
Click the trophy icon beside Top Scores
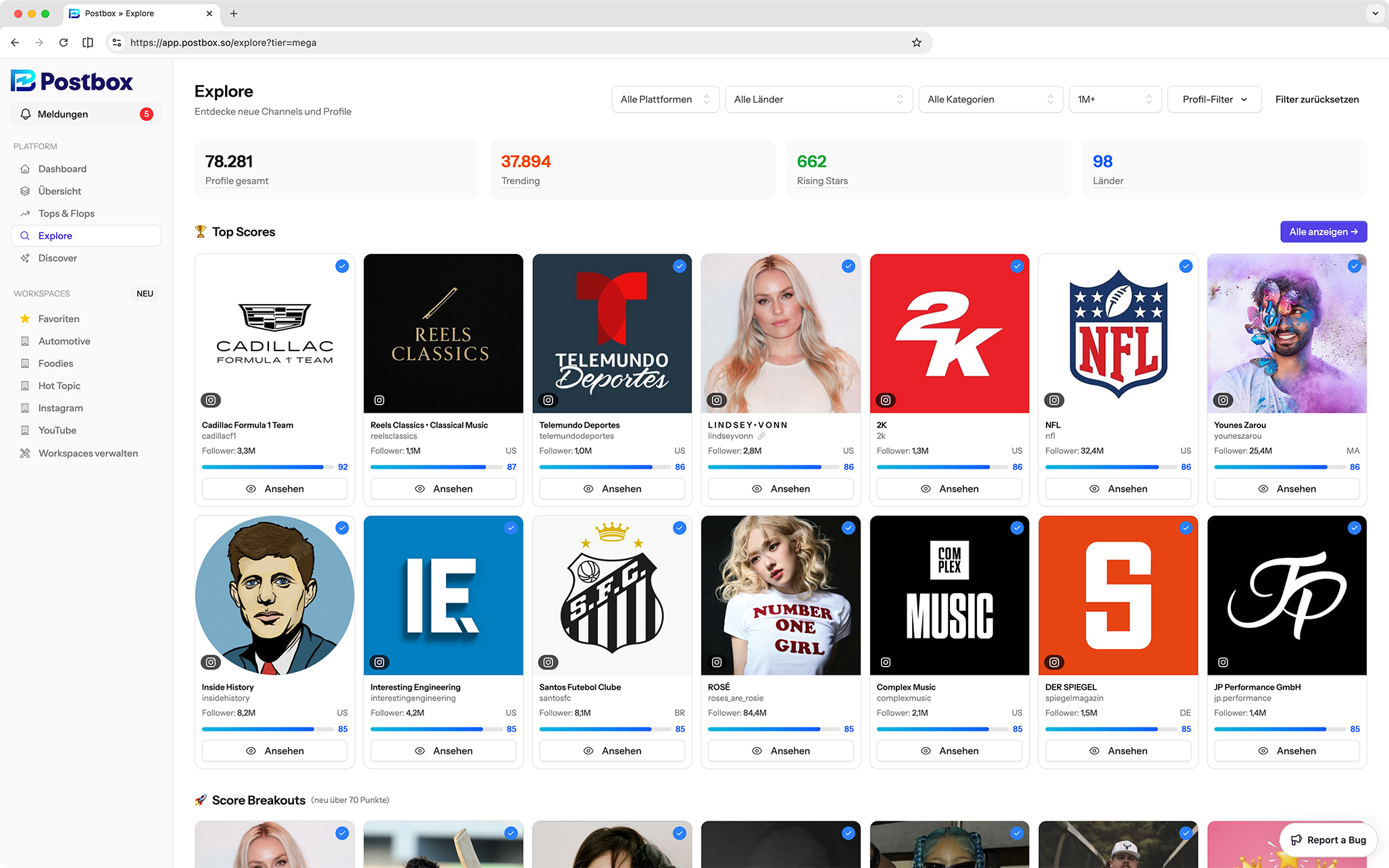point(201,232)
